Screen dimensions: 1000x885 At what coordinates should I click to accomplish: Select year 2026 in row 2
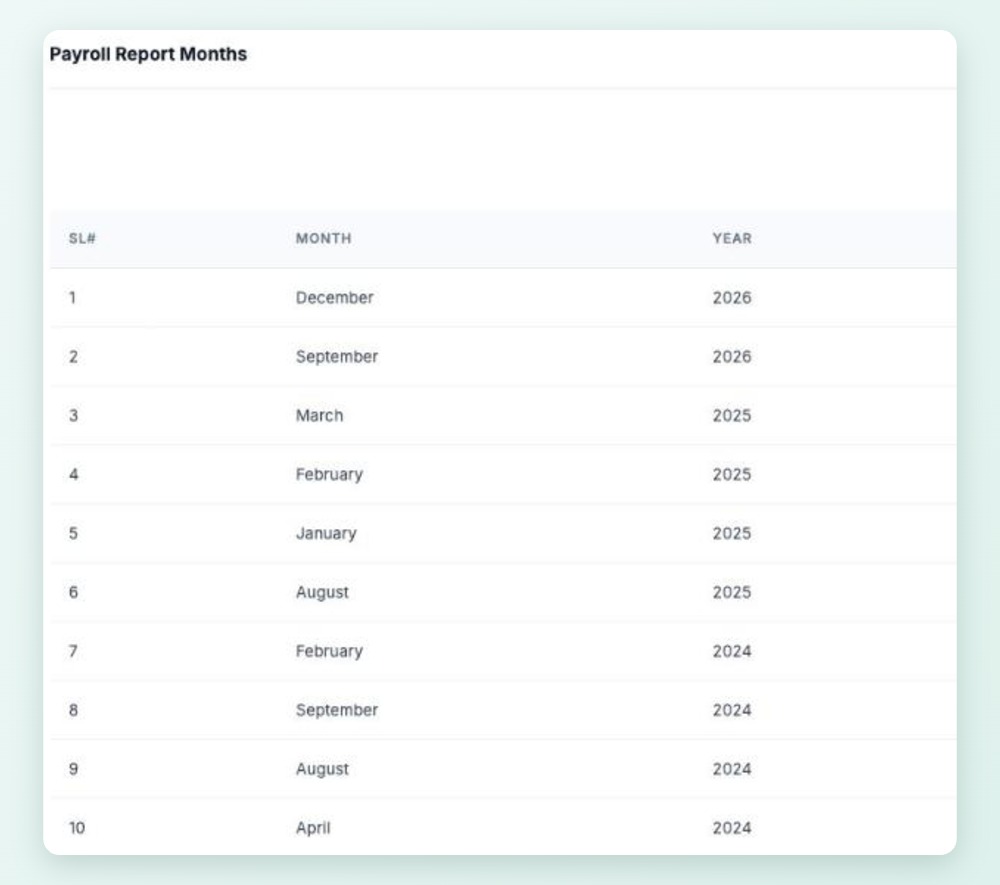[x=732, y=356]
